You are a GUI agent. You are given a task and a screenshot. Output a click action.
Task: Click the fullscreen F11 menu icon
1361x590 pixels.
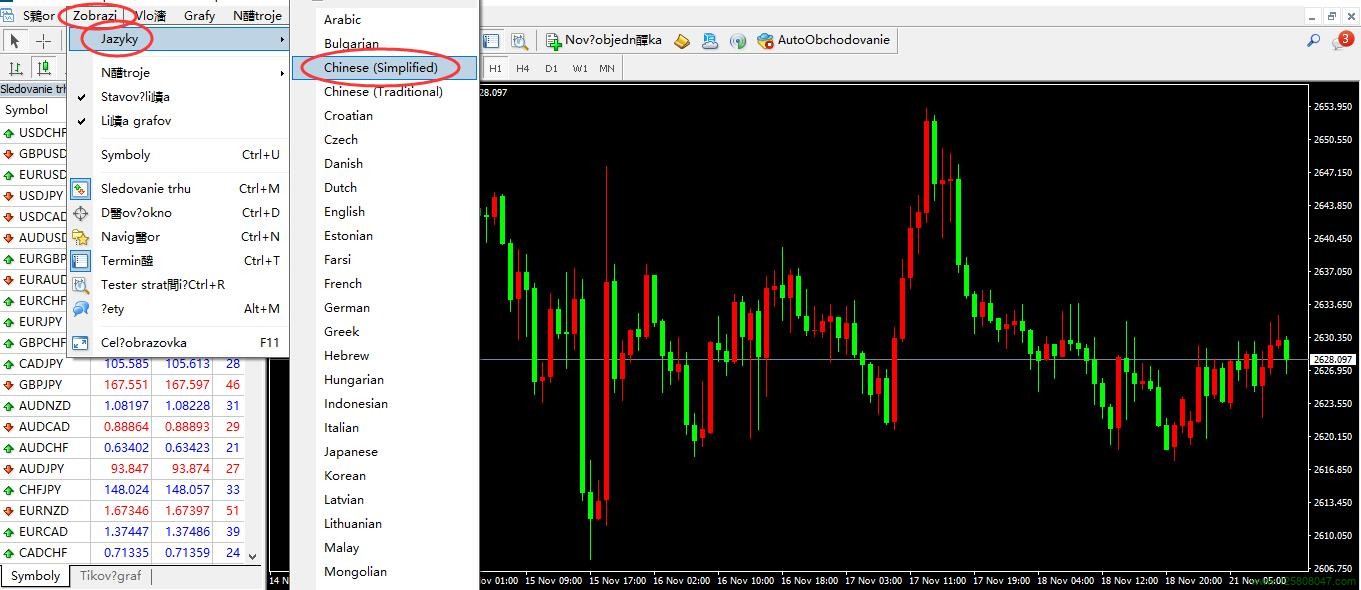click(x=81, y=343)
